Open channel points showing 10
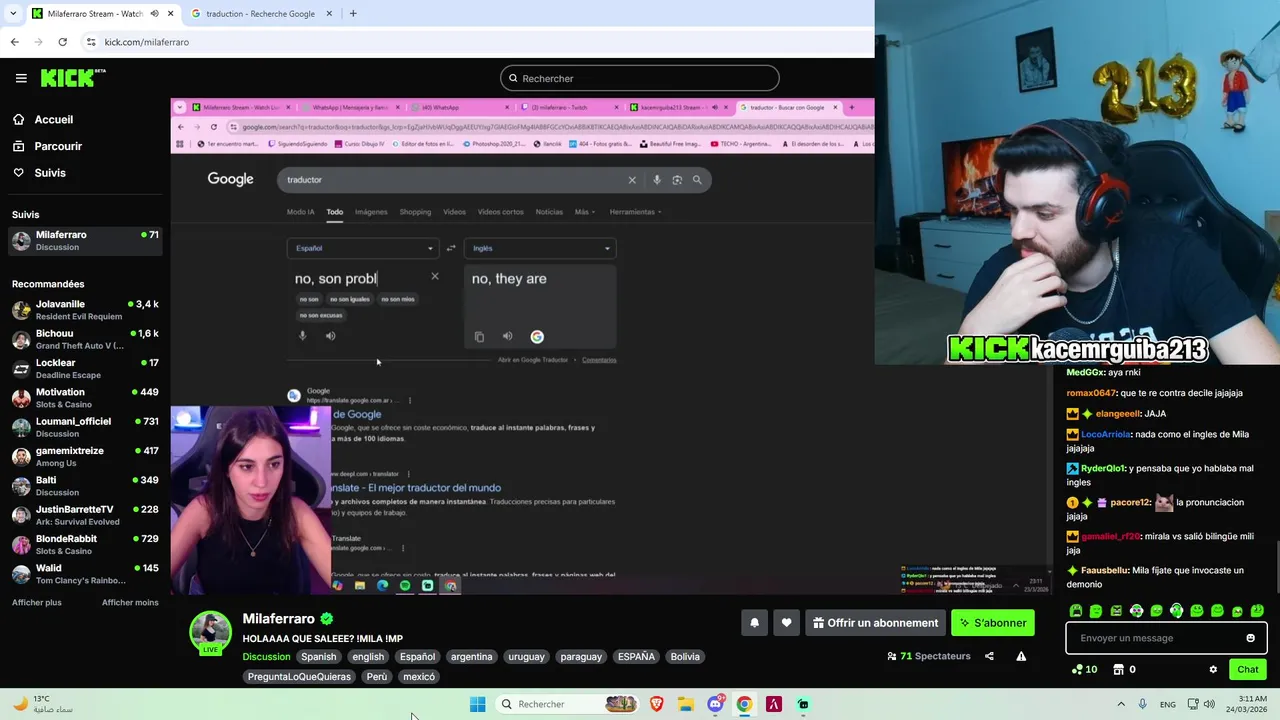1280x720 pixels. [1084, 669]
